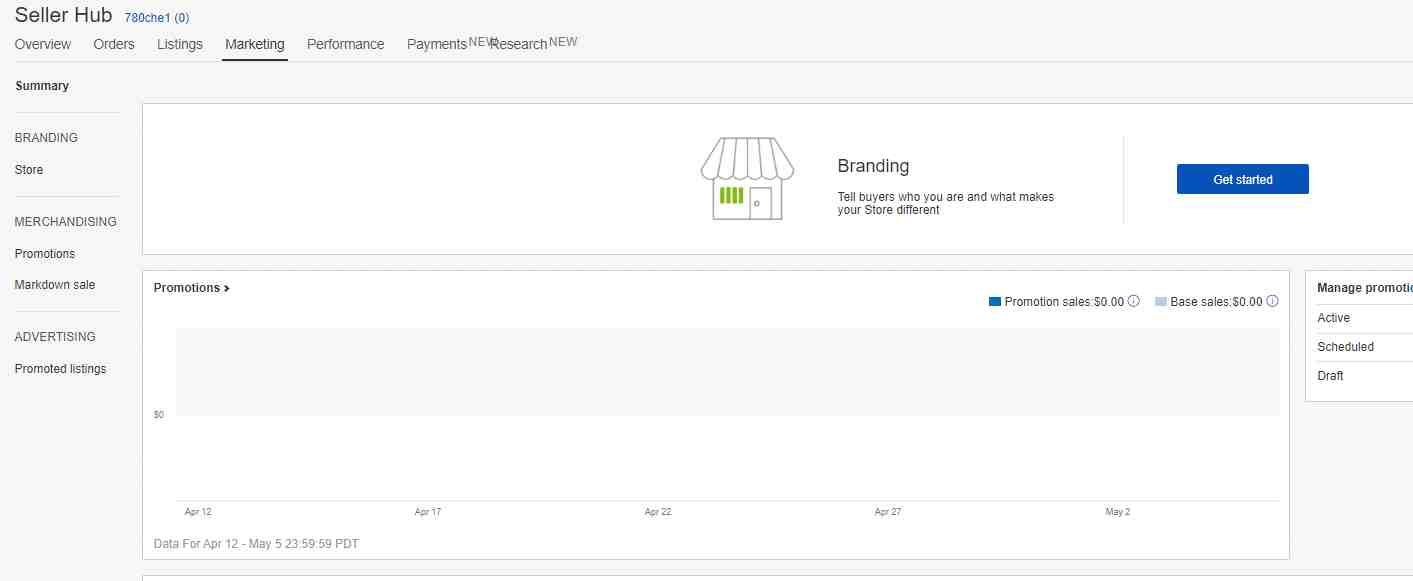Viewport: 1413px width, 581px height.
Task: Switch to the Research tab
Action: pos(519,44)
